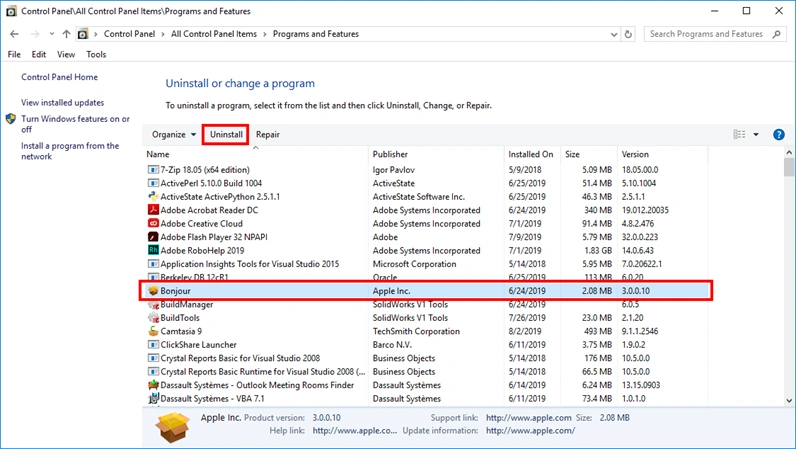Image resolution: width=796 pixels, height=449 pixels.
Task: Click the Back navigation arrow
Action: point(14,34)
